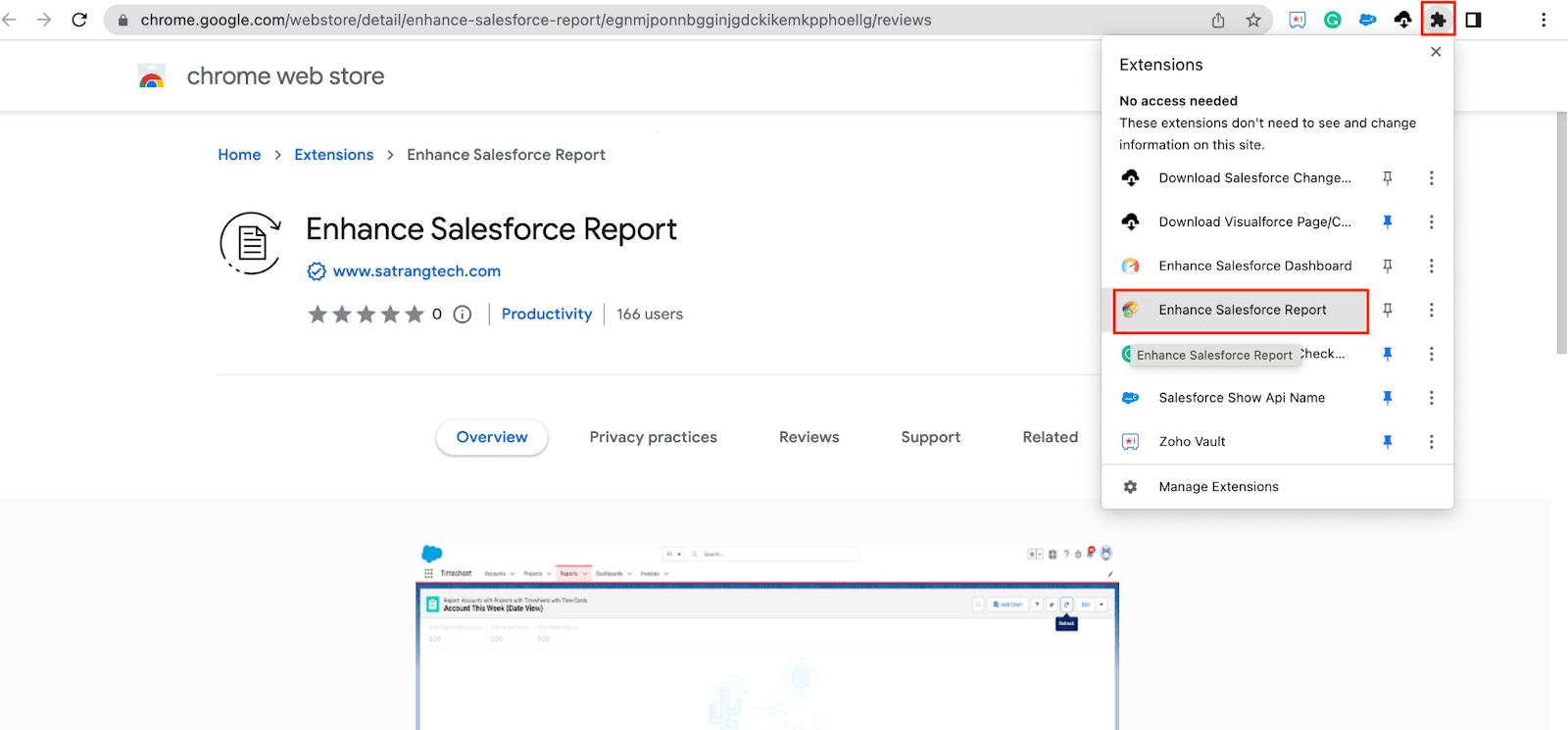Click the Enhance Salesforce Report extension logo
The height and width of the screenshot is (730, 1568).
tap(251, 243)
